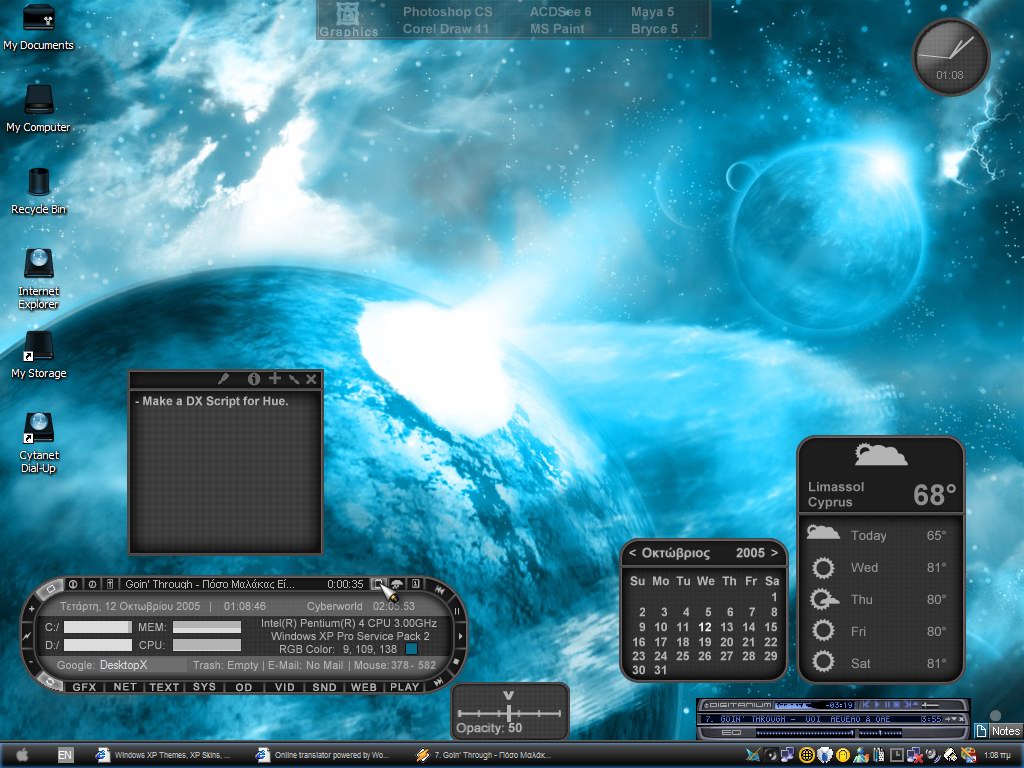Screen dimensions: 1024x768
Task: Go to the next month in the calendar
Action: [775, 553]
